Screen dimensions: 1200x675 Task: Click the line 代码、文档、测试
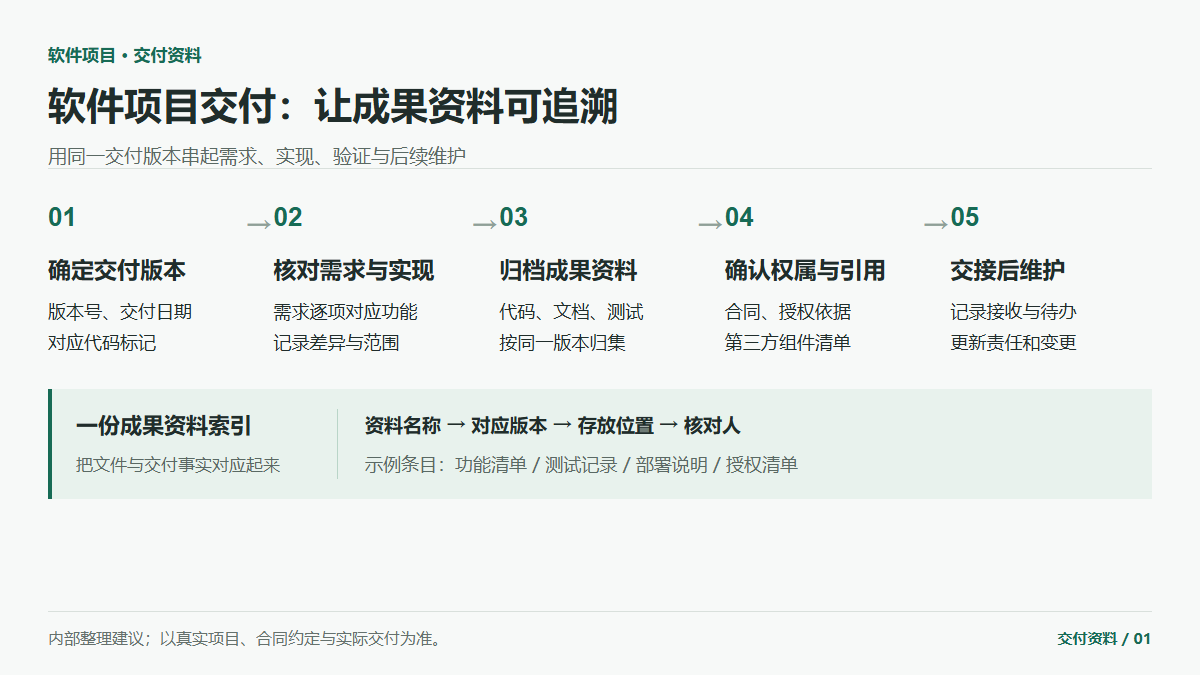[x=572, y=312]
